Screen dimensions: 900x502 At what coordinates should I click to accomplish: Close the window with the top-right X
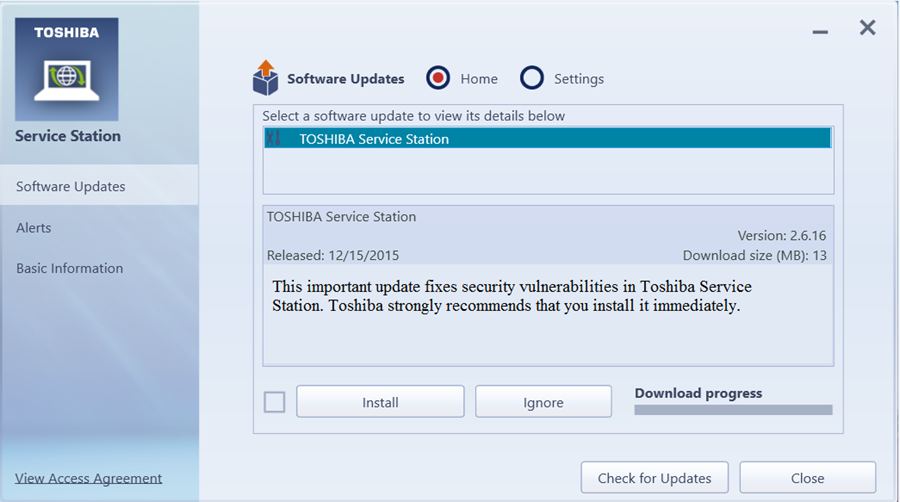pos(867,28)
